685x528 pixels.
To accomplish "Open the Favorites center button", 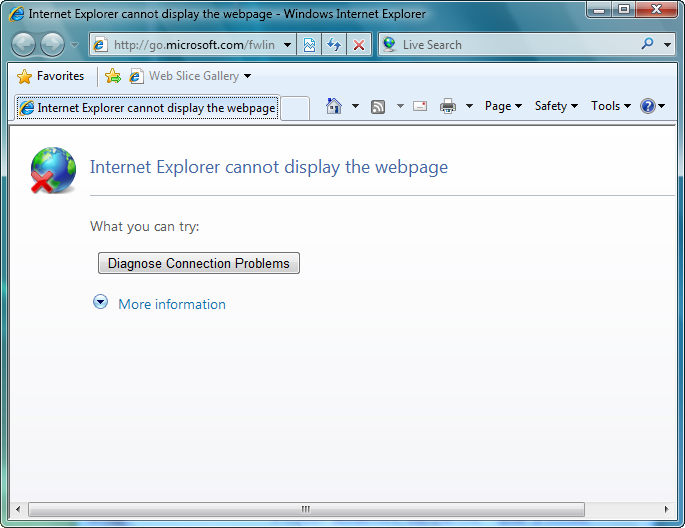I will pyautogui.click(x=50, y=76).
